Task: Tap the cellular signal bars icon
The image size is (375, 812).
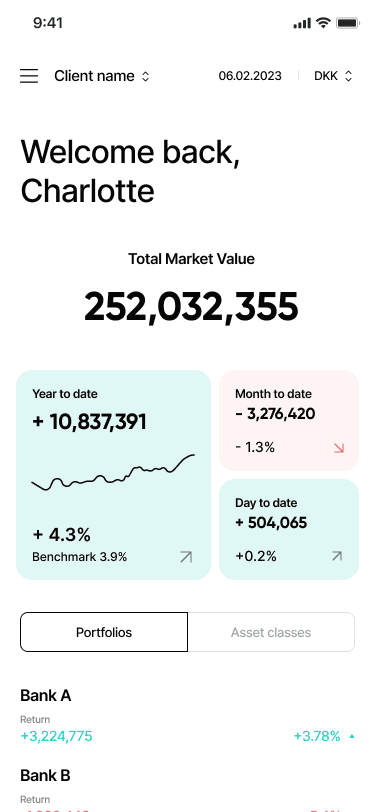Action: click(302, 23)
